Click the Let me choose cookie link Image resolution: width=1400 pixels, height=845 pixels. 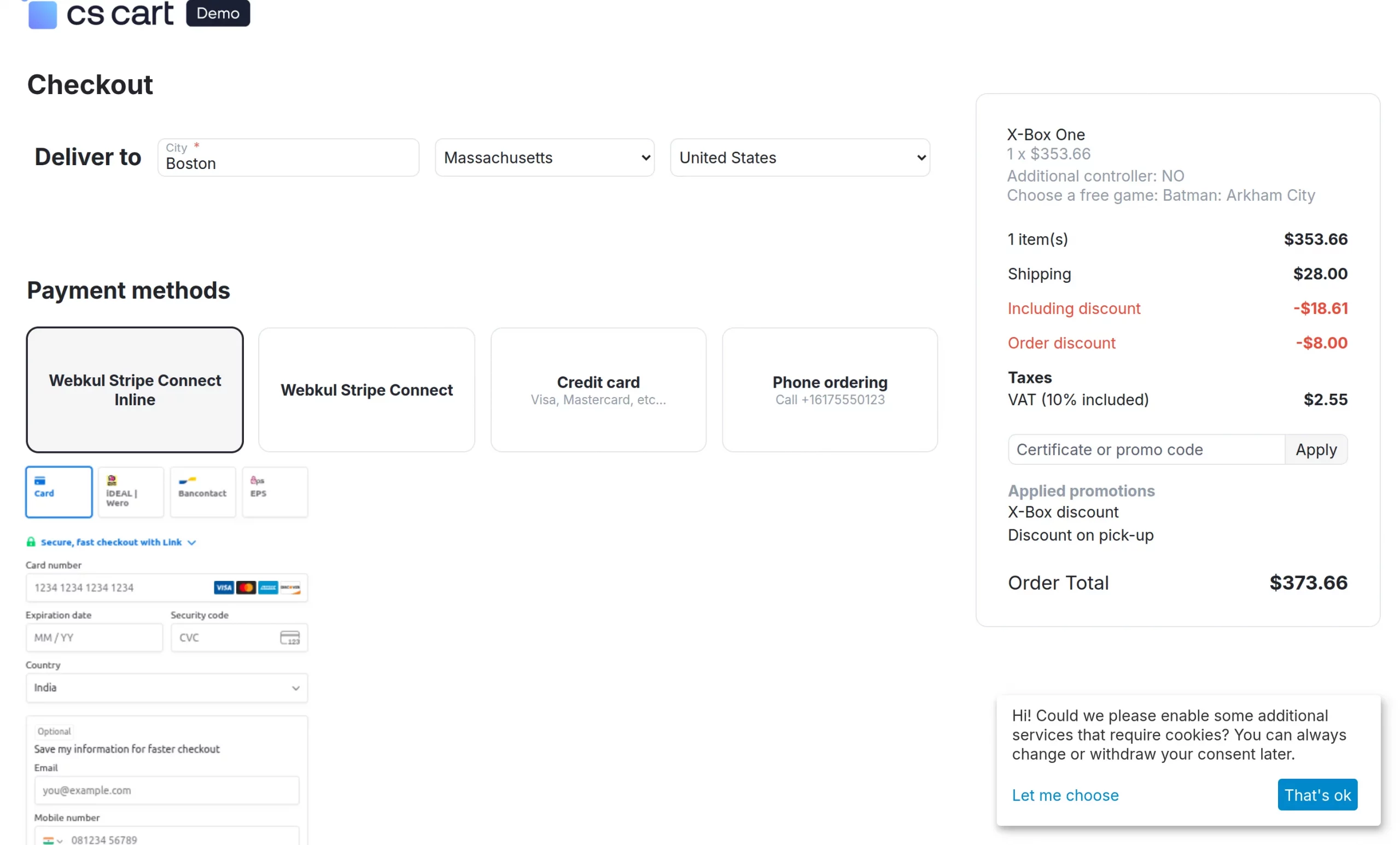click(x=1065, y=795)
